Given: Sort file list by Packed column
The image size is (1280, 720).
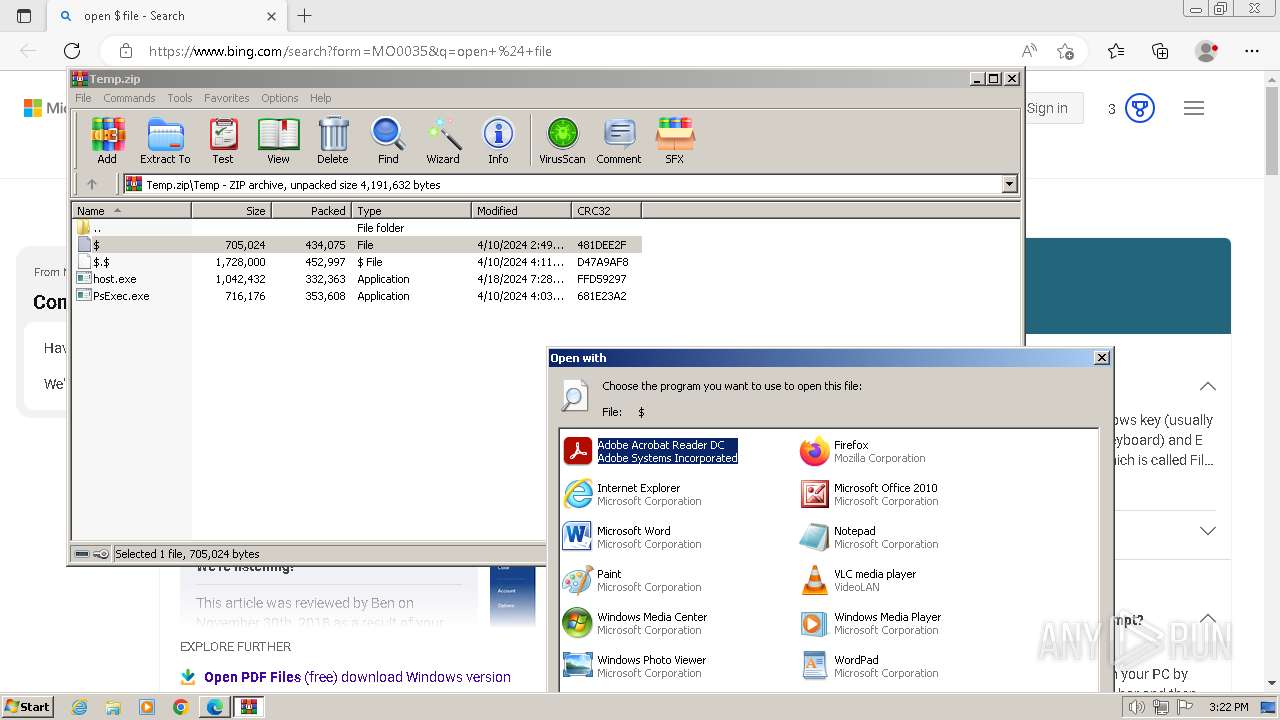Looking at the screenshot, I should pyautogui.click(x=311, y=210).
